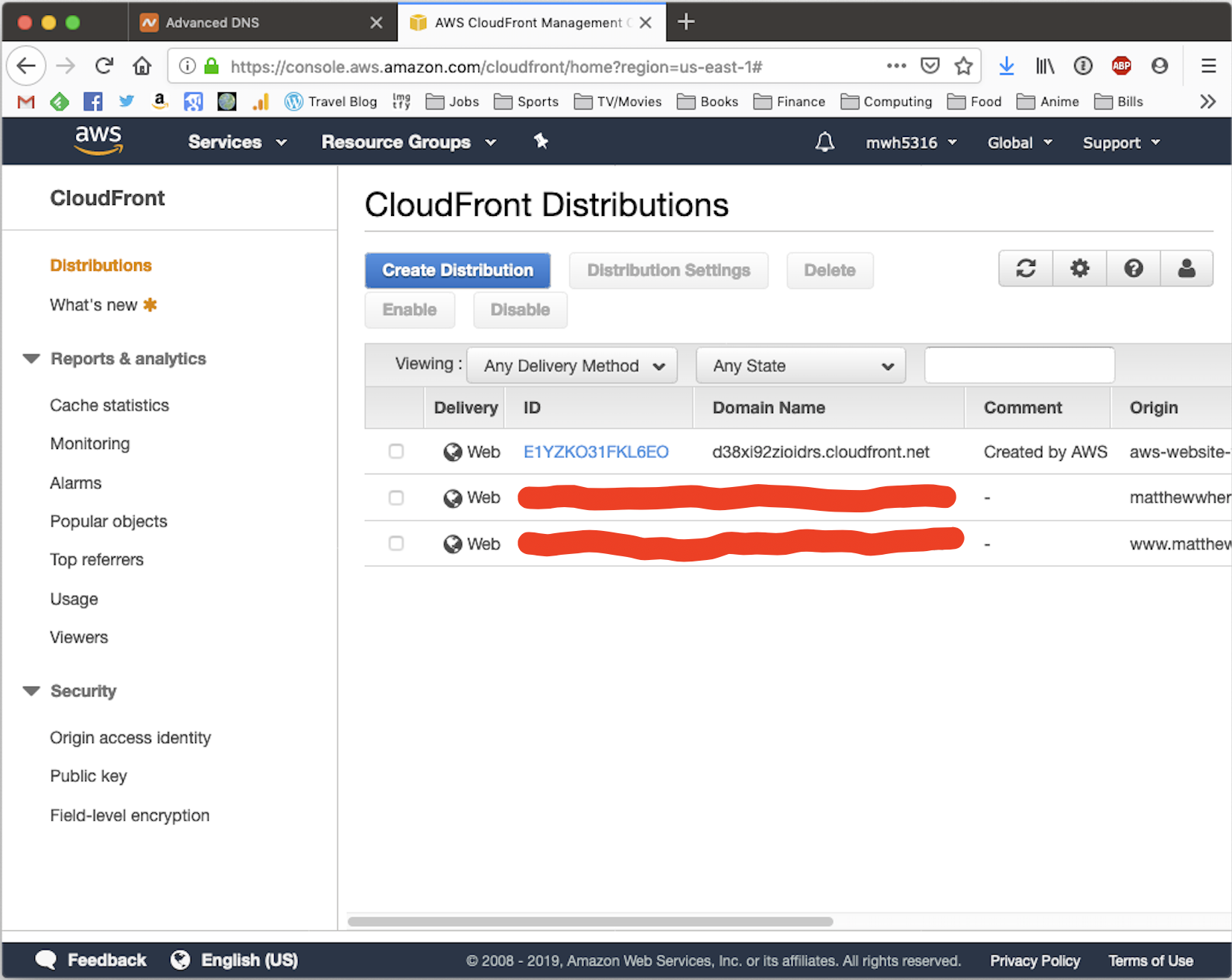
Task: Click the distributions filter text field
Action: [x=1019, y=365]
